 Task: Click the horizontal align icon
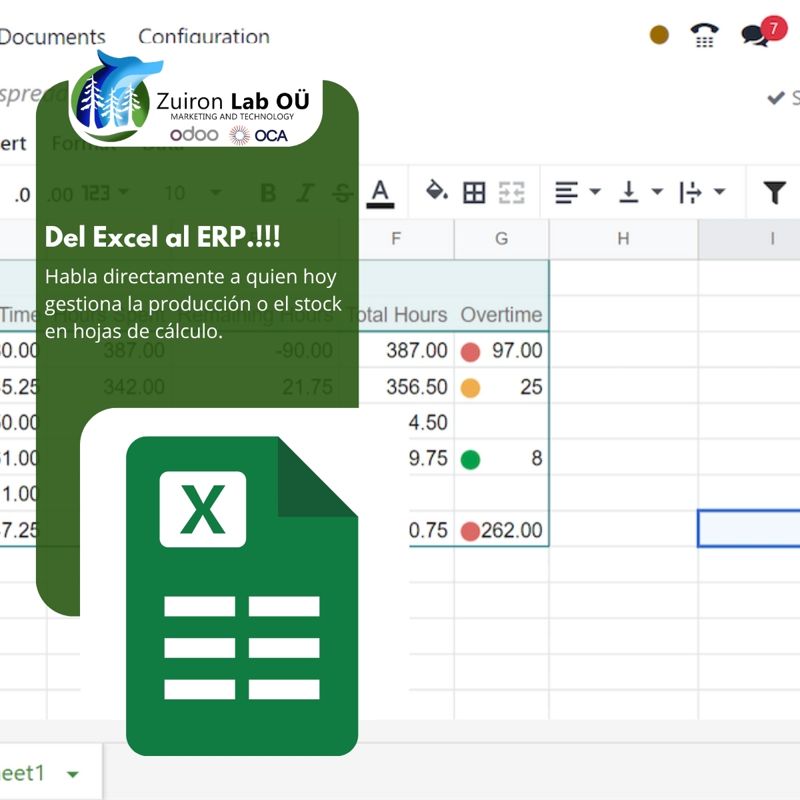(x=566, y=192)
